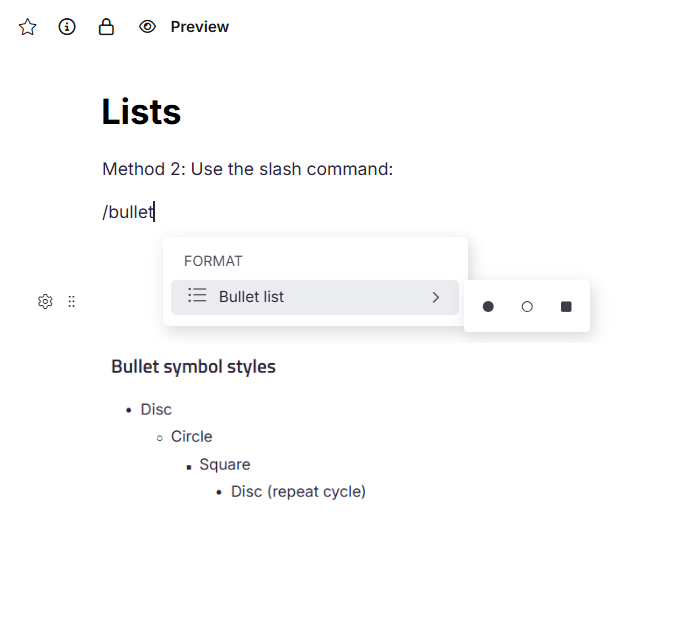
Task: Select the hollow circle bullet style
Action: tap(527, 307)
